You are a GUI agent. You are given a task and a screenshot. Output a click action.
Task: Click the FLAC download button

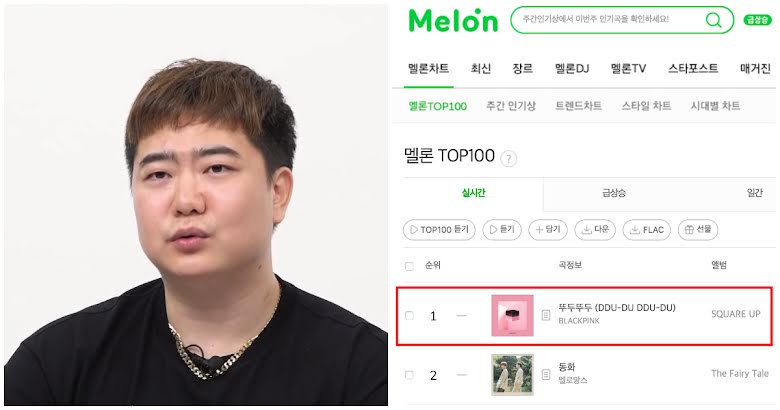point(647,230)
